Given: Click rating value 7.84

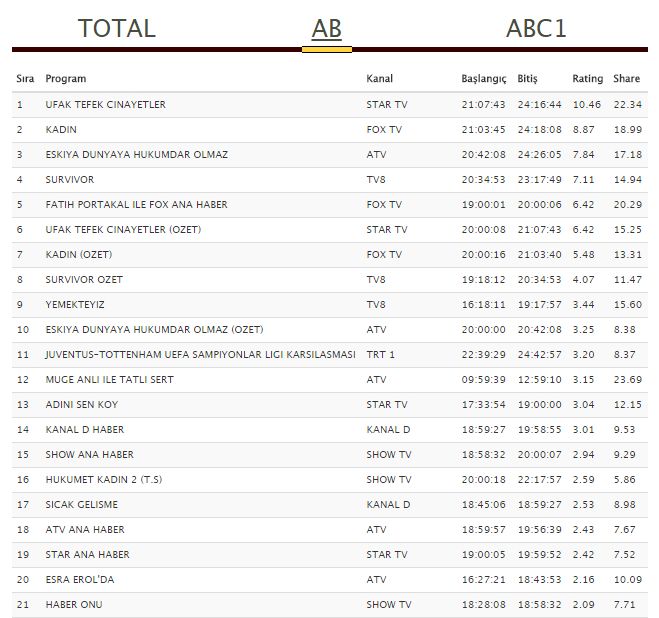Looking at the screenshot, I should [x=584, y=155].
